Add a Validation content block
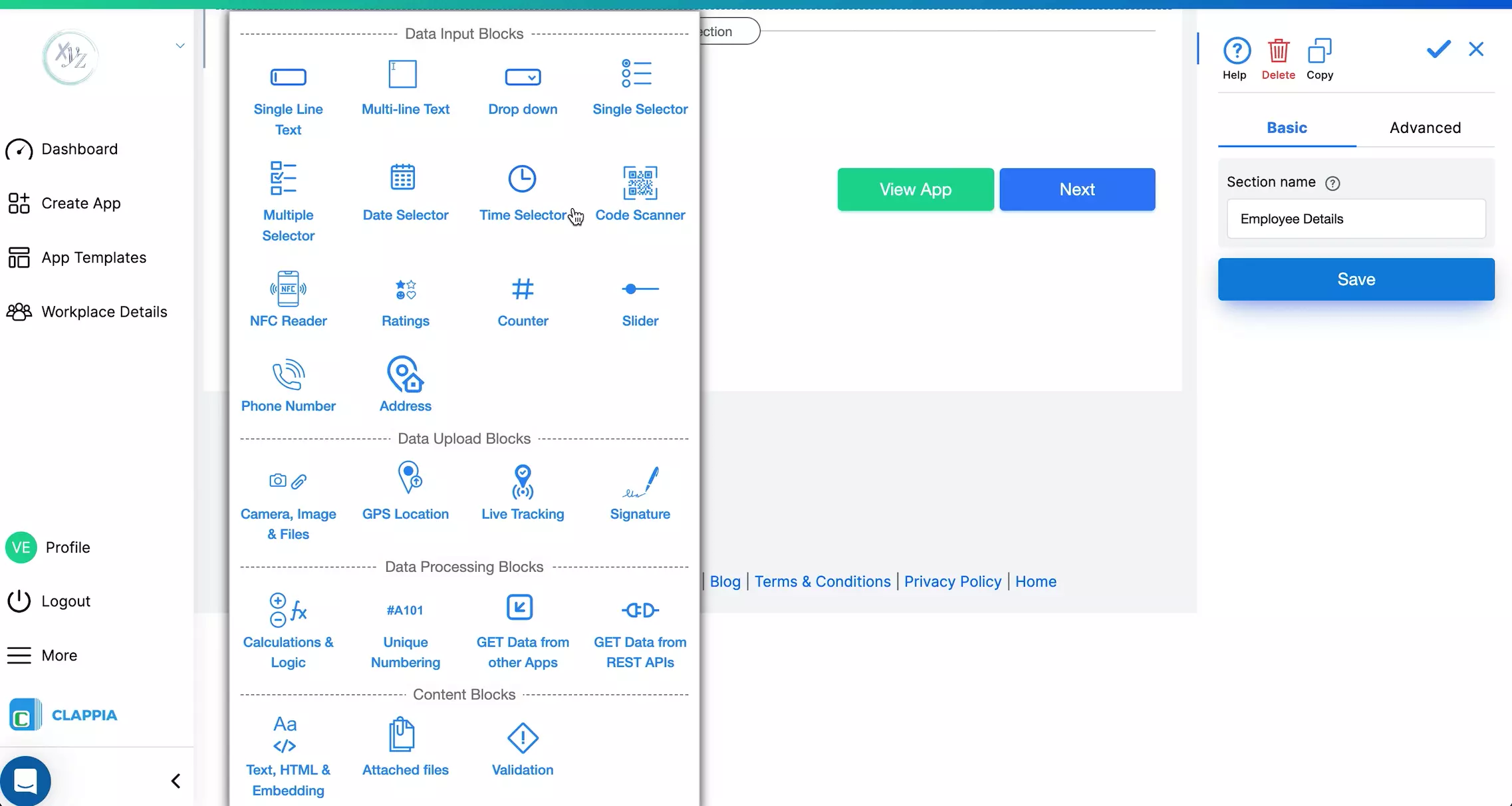This screenshot has width=1512, height=806. [x=523, y=745]
